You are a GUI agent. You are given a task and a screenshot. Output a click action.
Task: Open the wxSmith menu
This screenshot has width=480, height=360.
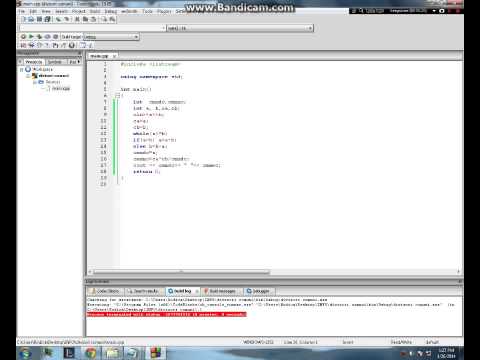[129, 11]
